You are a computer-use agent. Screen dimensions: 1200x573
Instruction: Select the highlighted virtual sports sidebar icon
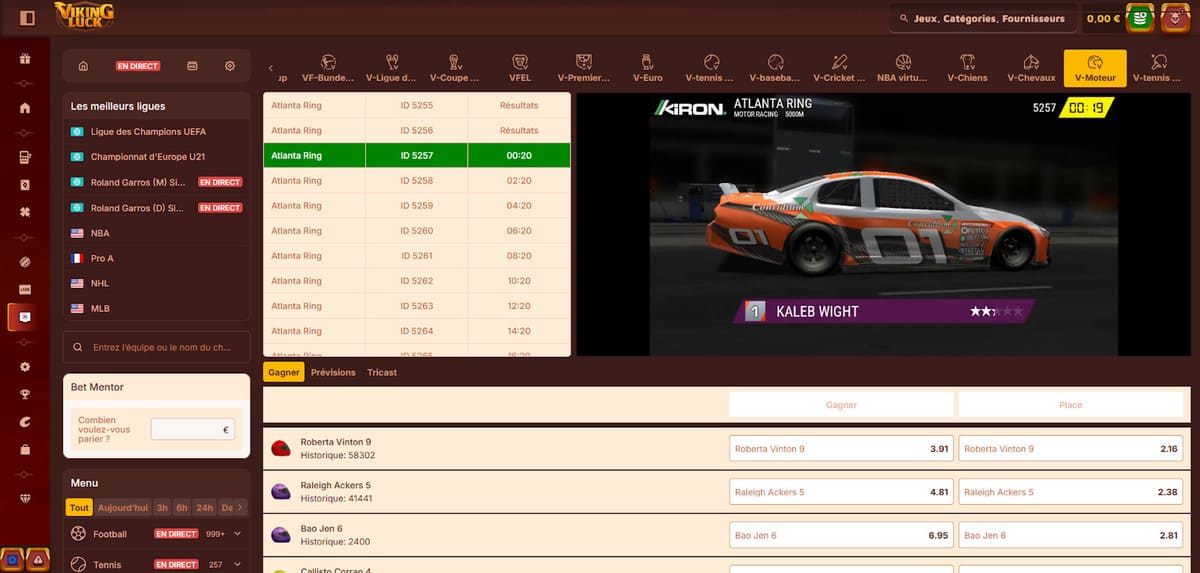pos(25,316)
